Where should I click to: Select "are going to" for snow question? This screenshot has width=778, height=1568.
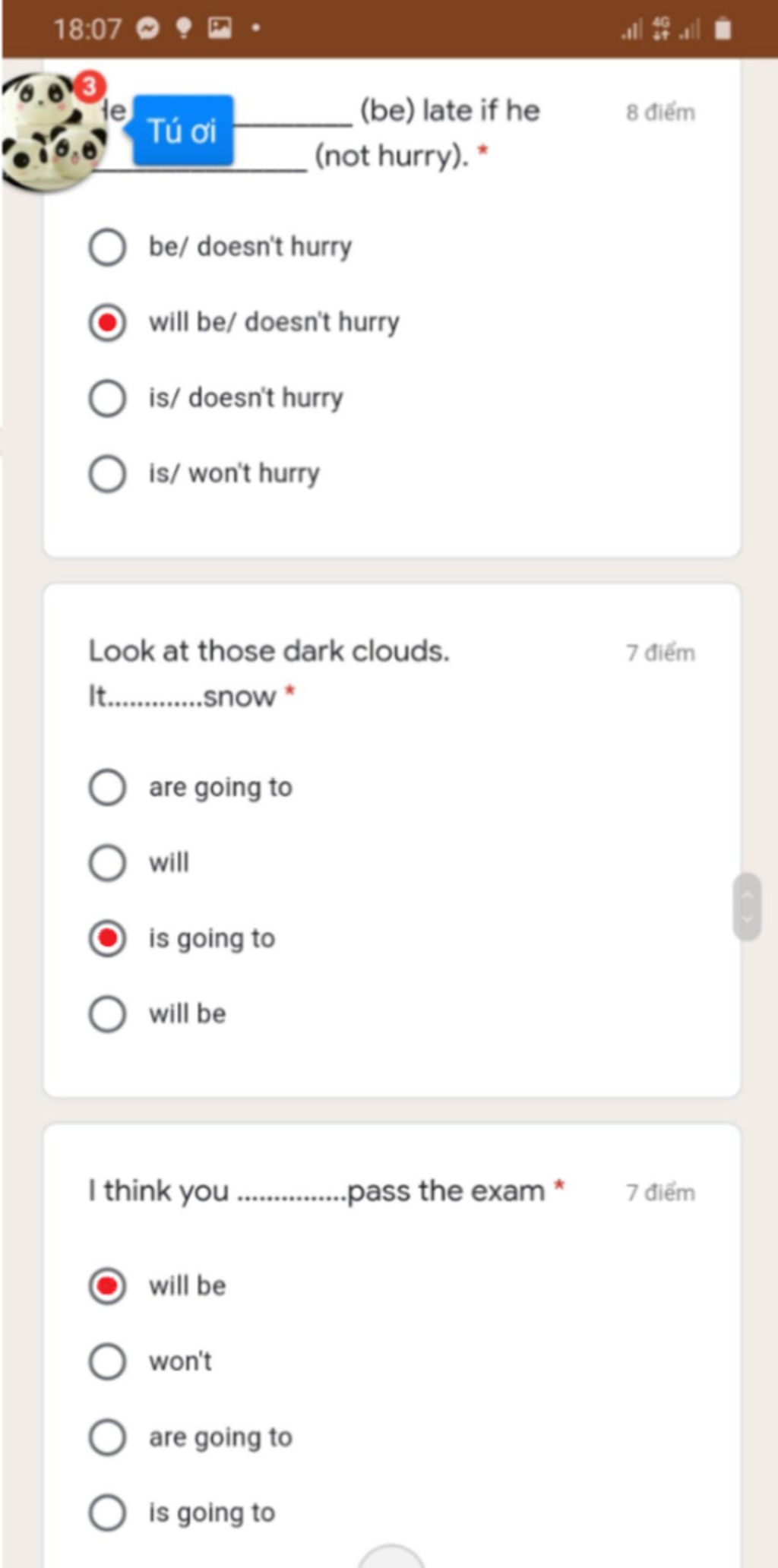(107, 787)
